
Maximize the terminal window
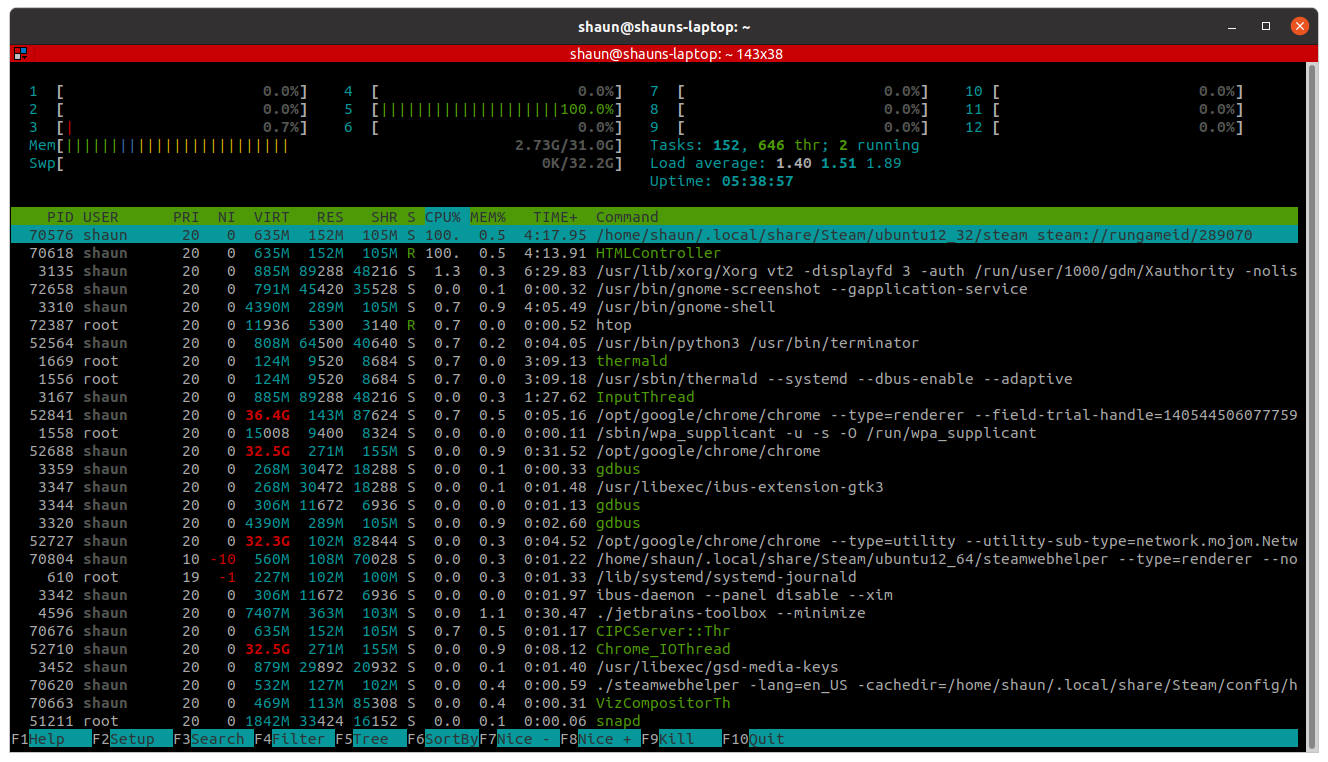pos(1266,27)
